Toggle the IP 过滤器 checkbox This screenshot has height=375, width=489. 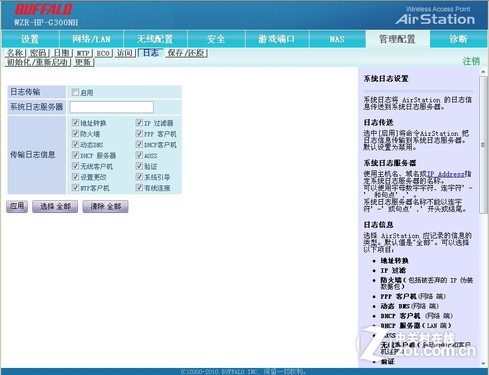tap(139, 123)
